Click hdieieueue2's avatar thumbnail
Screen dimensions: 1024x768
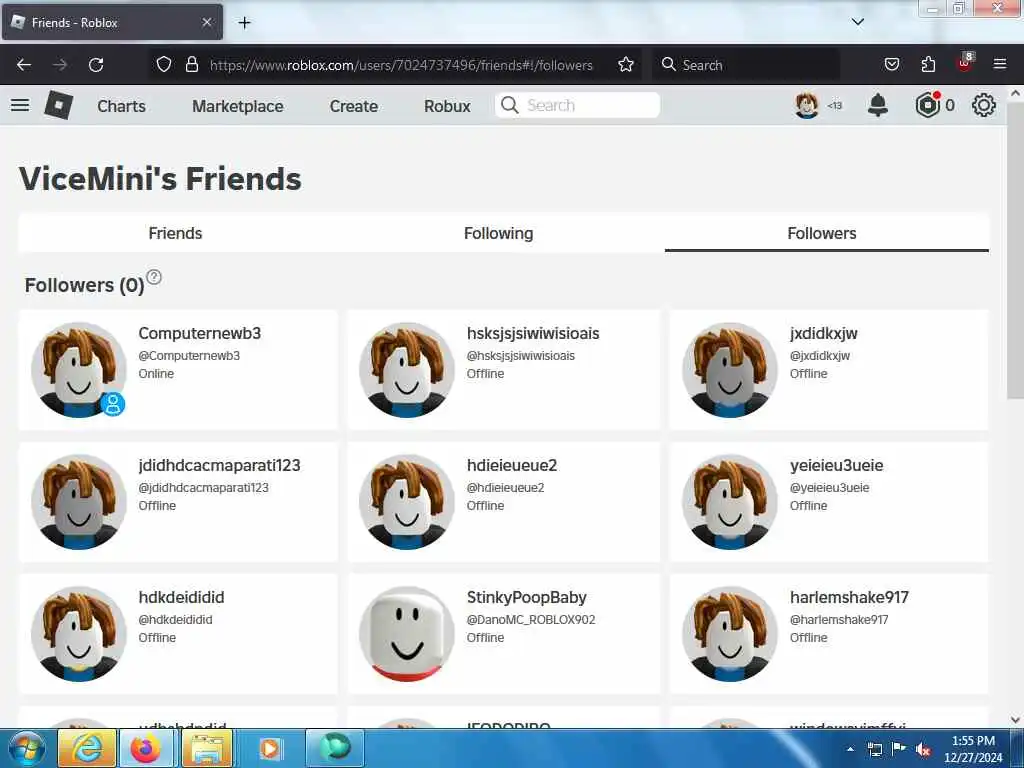[406, 502]
